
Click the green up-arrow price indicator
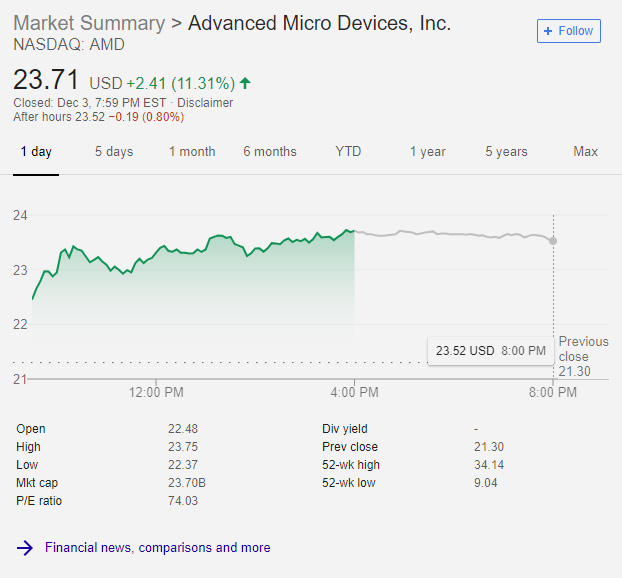(246, 83)
